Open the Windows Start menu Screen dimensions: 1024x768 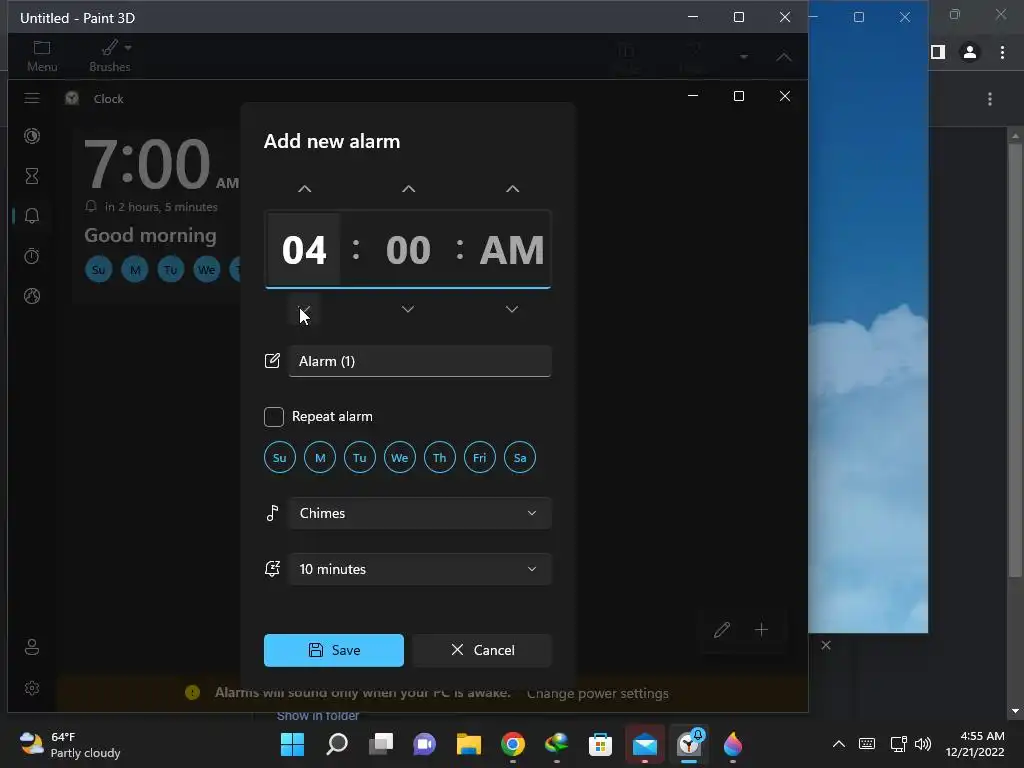[293, 744]
